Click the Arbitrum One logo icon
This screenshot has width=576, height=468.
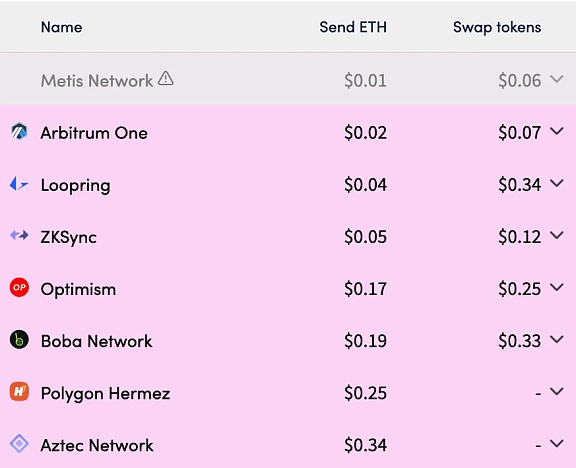pos(19,132)
